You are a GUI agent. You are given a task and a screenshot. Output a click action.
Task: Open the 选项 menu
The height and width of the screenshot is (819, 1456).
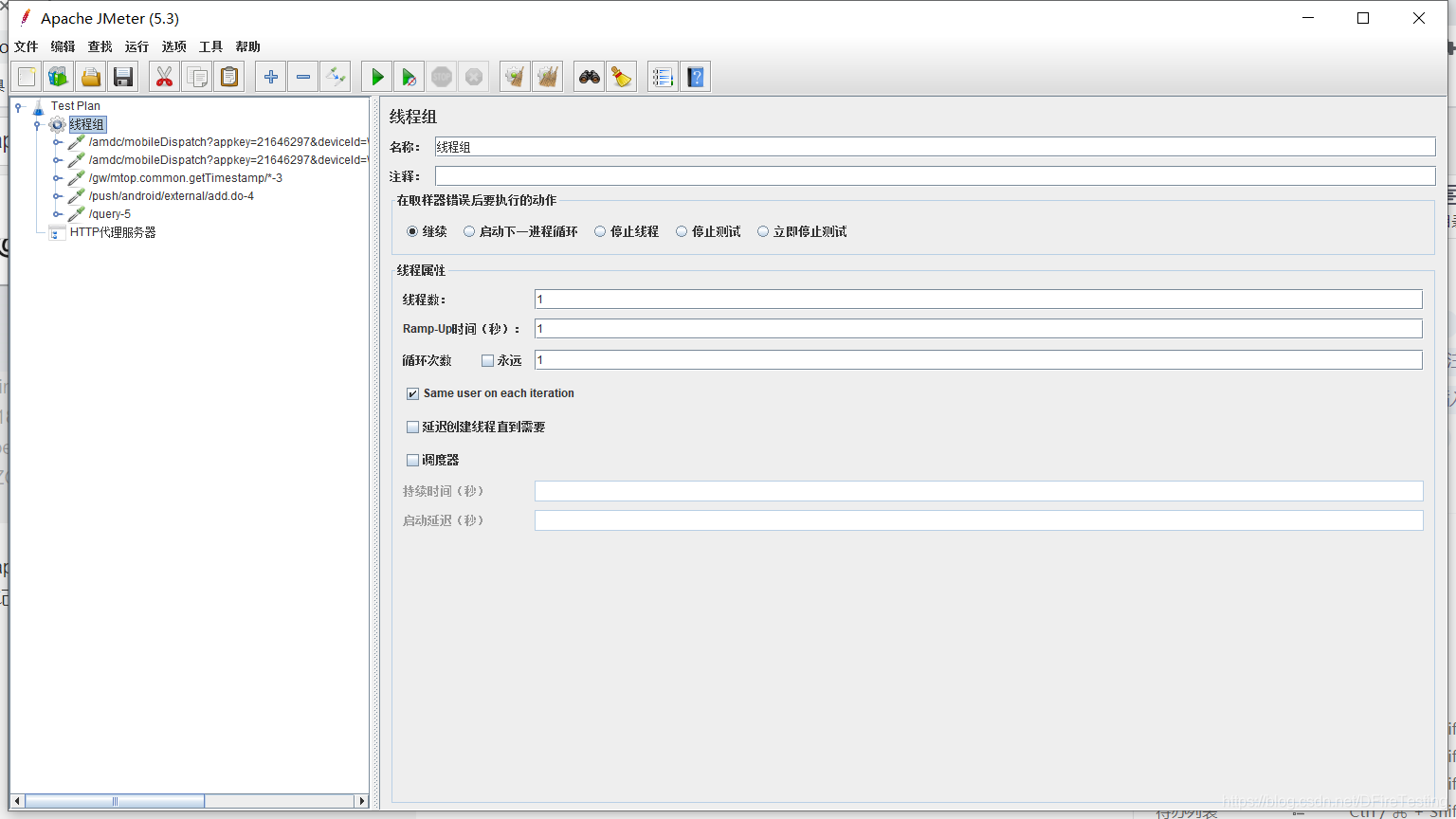click(173, 46)
